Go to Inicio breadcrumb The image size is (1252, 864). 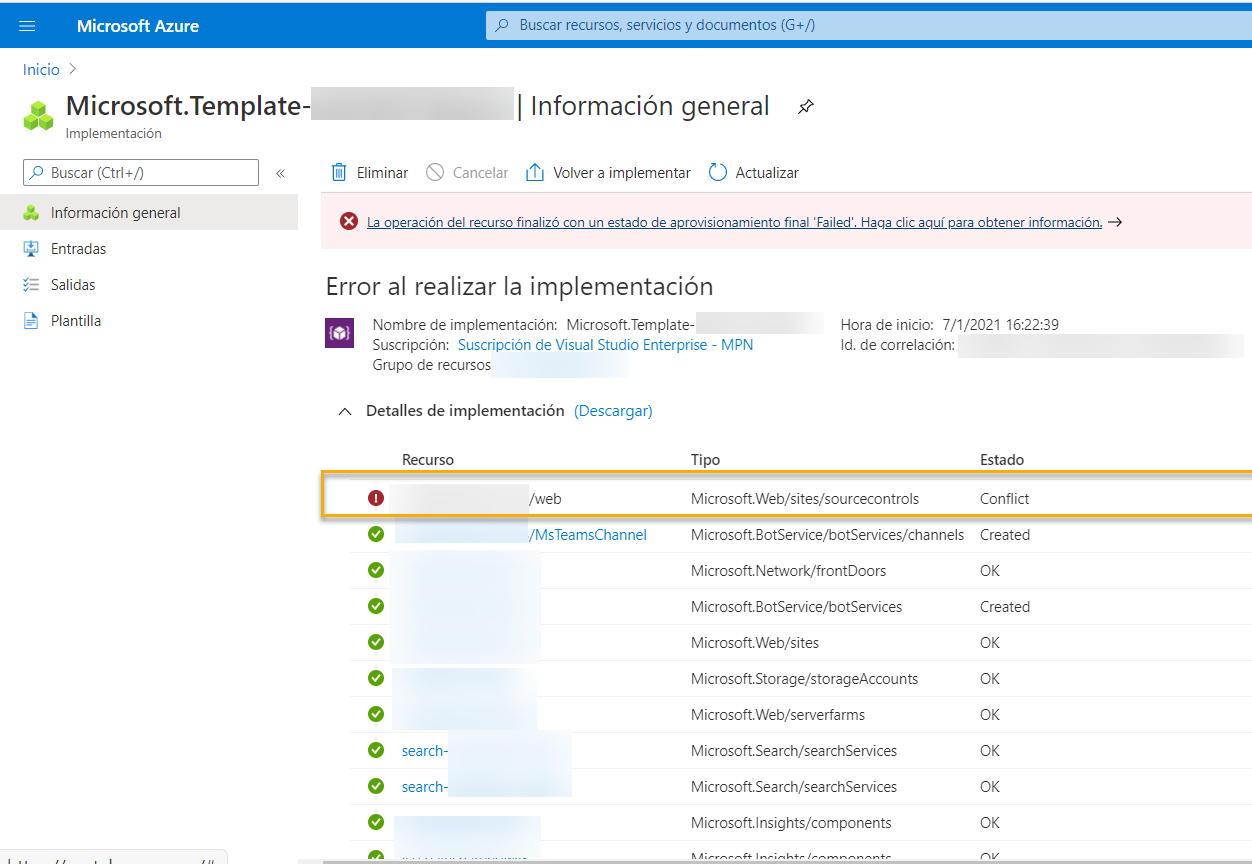42,70
